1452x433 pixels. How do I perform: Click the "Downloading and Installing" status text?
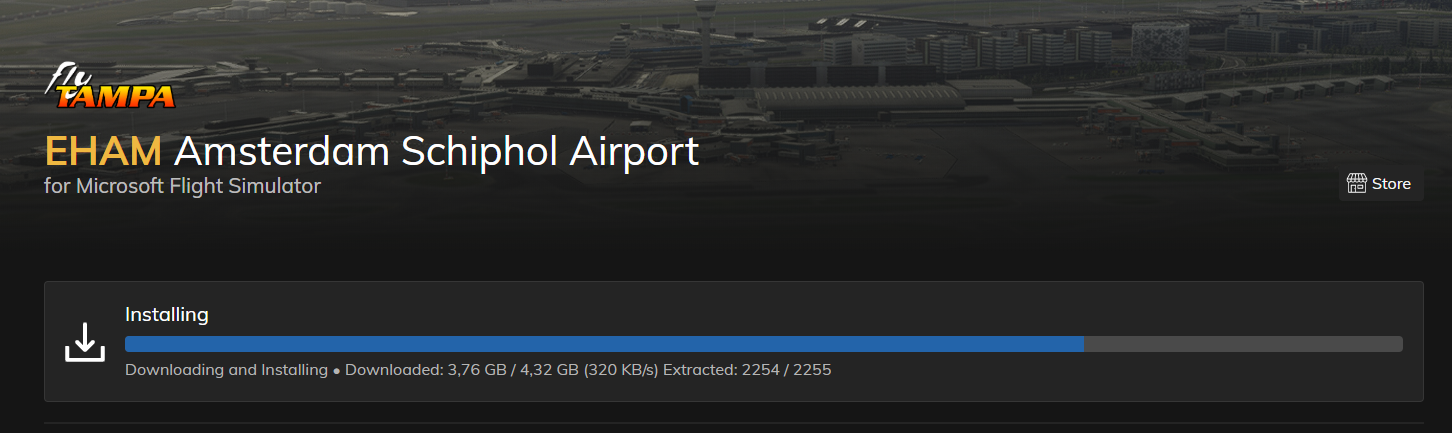(x=226, y=370)
